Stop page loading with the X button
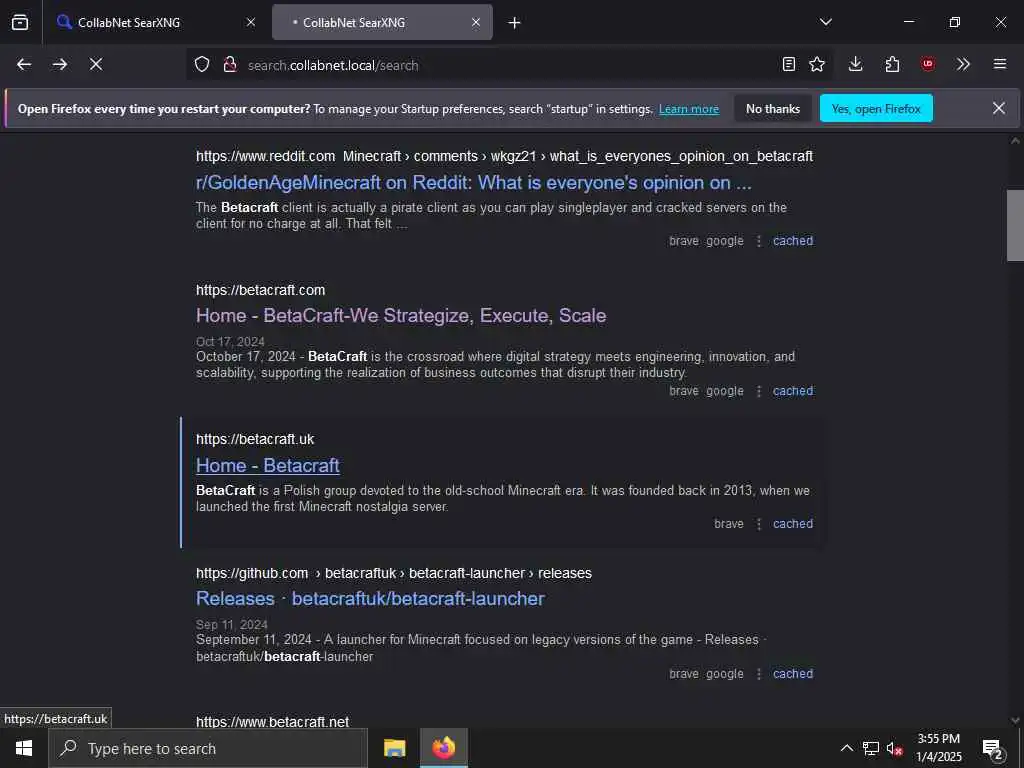Viewport: 1024px width, 768px height. pos(96,64)
